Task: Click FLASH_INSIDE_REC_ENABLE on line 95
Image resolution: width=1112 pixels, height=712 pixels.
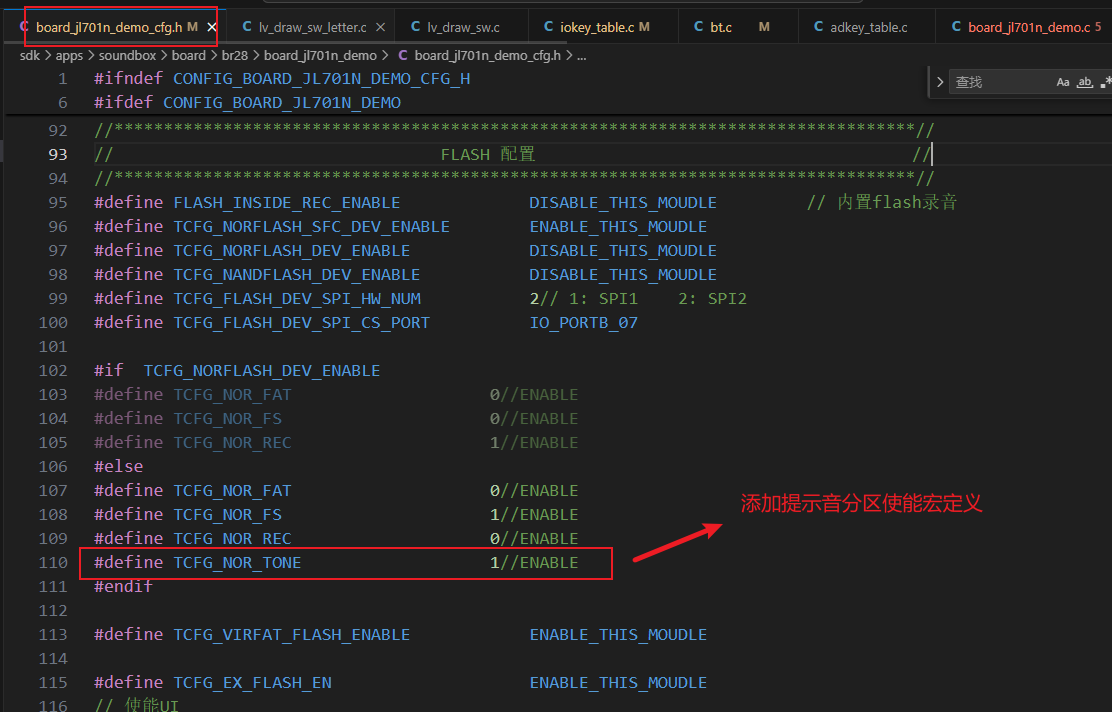Action: click(x=287, y=202)
